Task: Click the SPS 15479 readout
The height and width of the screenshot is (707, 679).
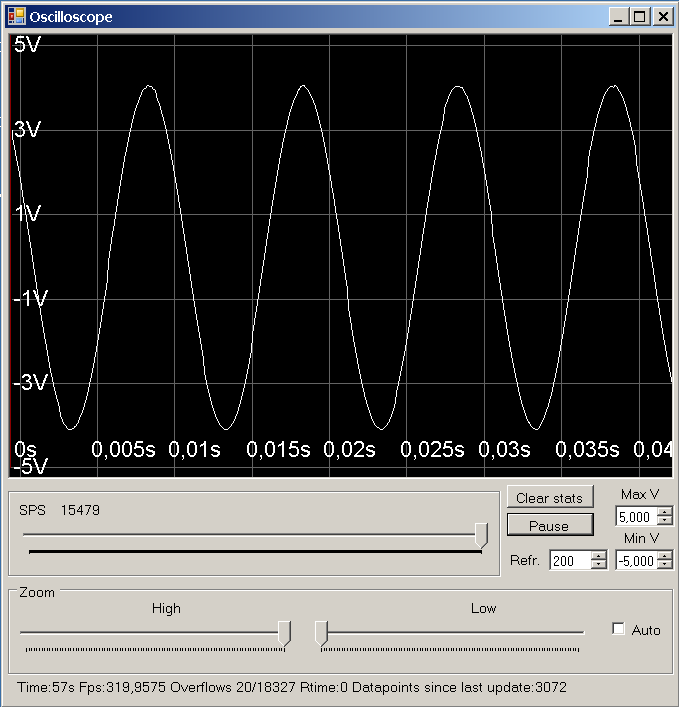Action: click(x=59, y=510)
